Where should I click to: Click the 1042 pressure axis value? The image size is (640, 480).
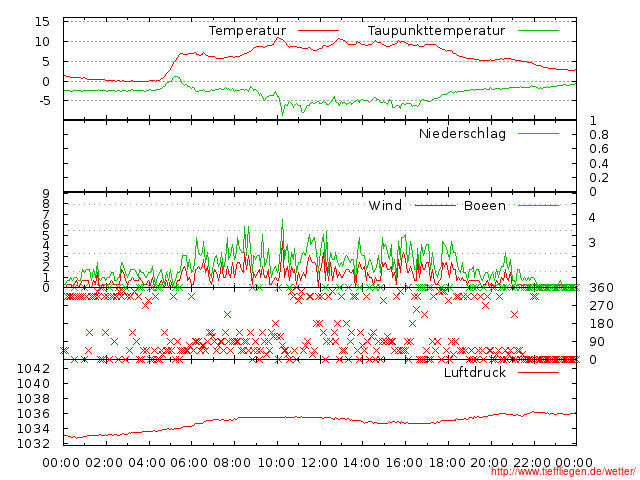pos(33,369)
